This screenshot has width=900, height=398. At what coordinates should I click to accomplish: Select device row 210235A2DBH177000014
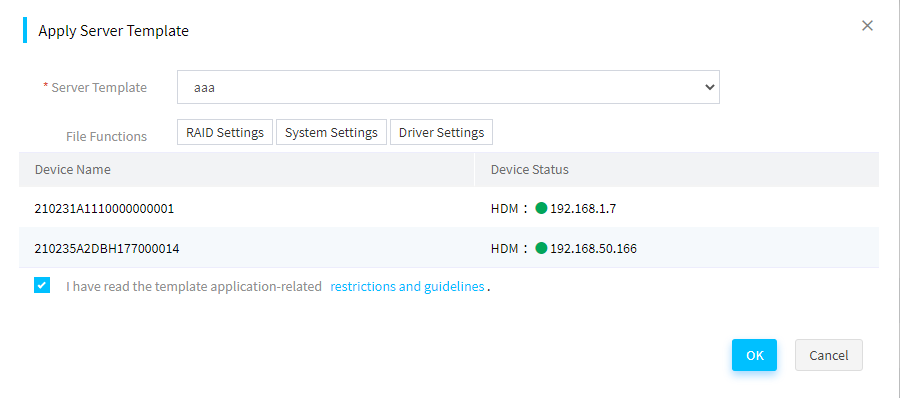[x=449, y=248]
